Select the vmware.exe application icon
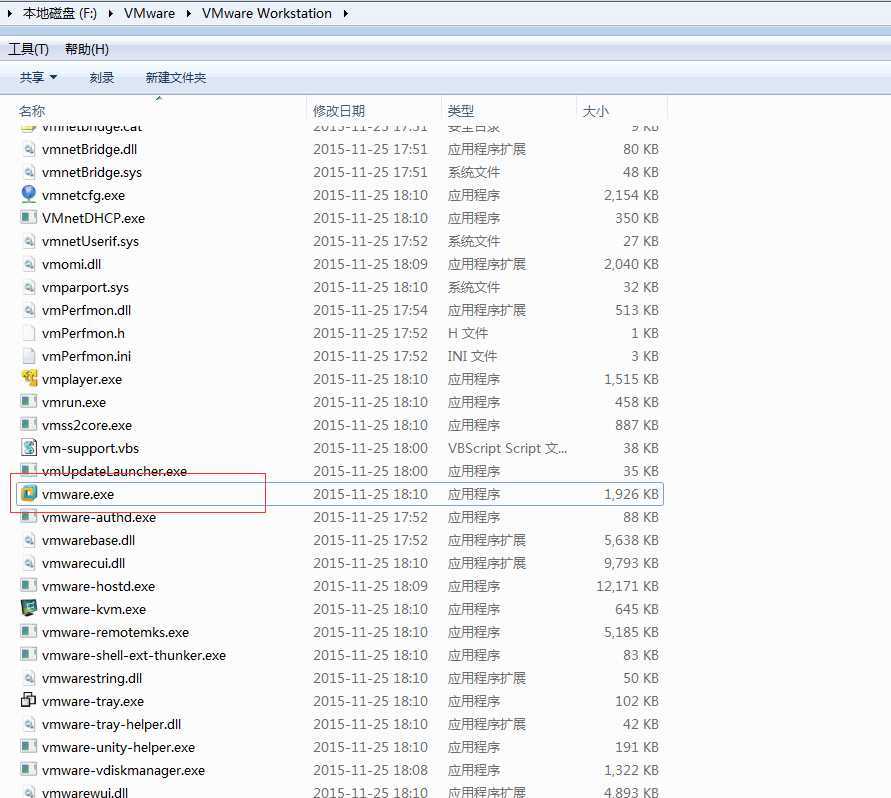The image size is (891, 798). pyautogui.click(x=29, y=494)
